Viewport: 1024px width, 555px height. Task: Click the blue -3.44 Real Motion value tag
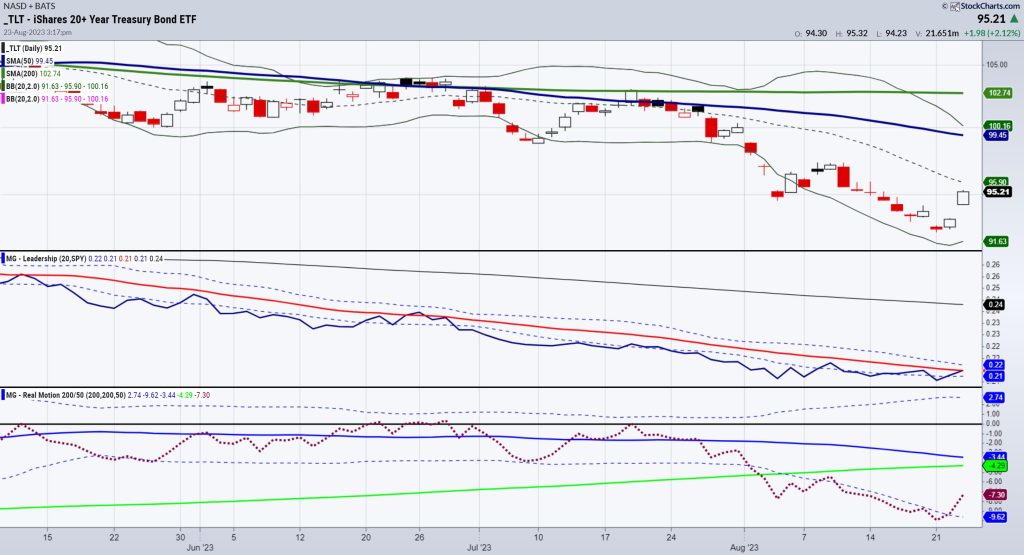tap(995, 457)
